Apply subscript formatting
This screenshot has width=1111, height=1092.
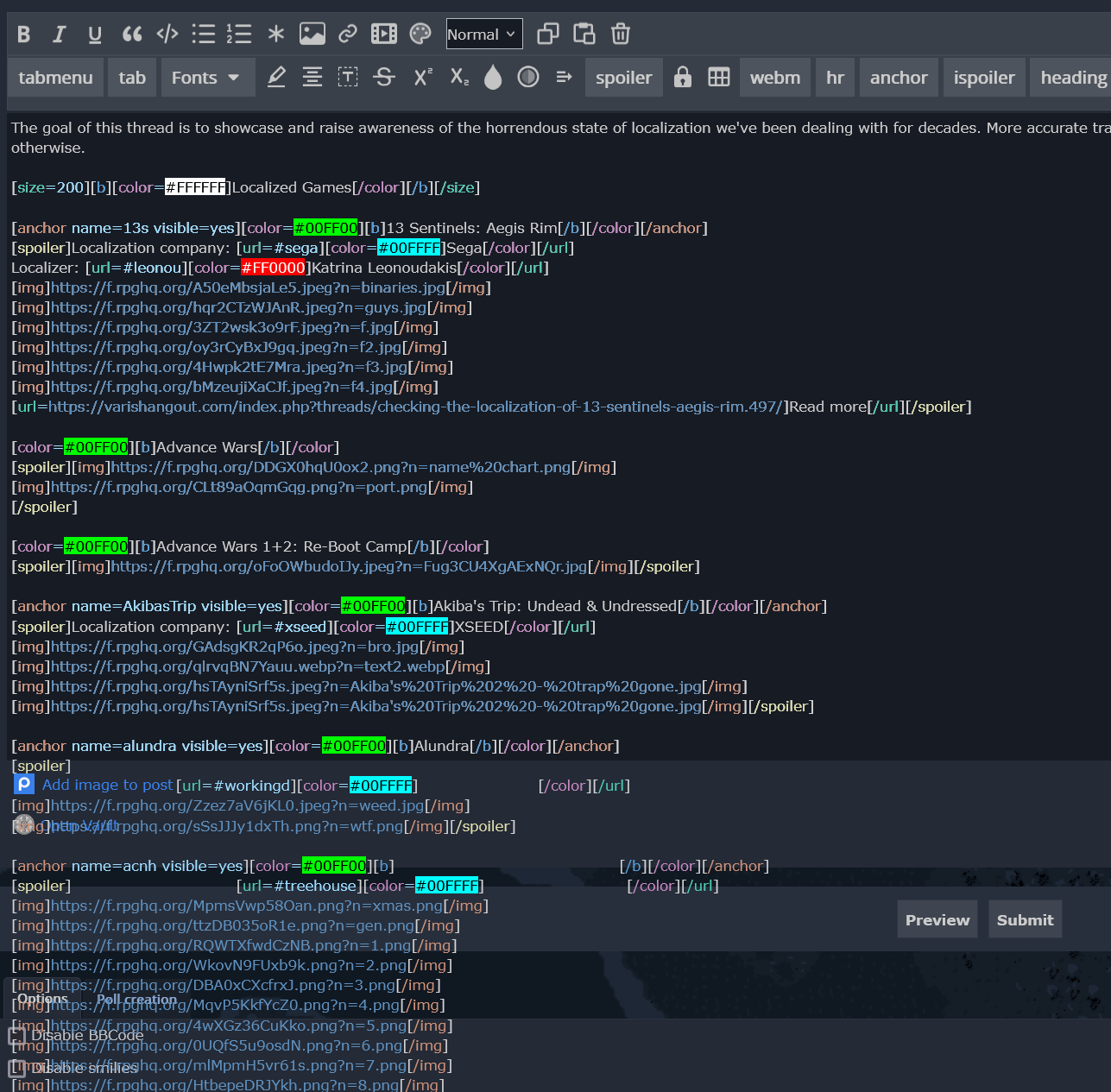click(459, 78)
